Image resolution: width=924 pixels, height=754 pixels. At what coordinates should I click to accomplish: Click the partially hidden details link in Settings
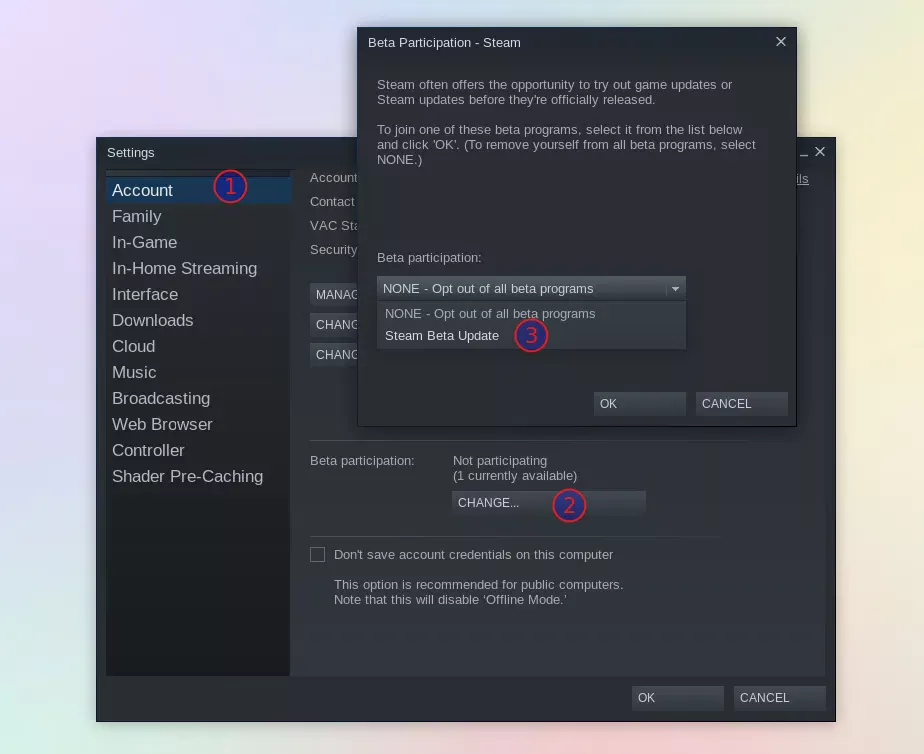[803, 179]
